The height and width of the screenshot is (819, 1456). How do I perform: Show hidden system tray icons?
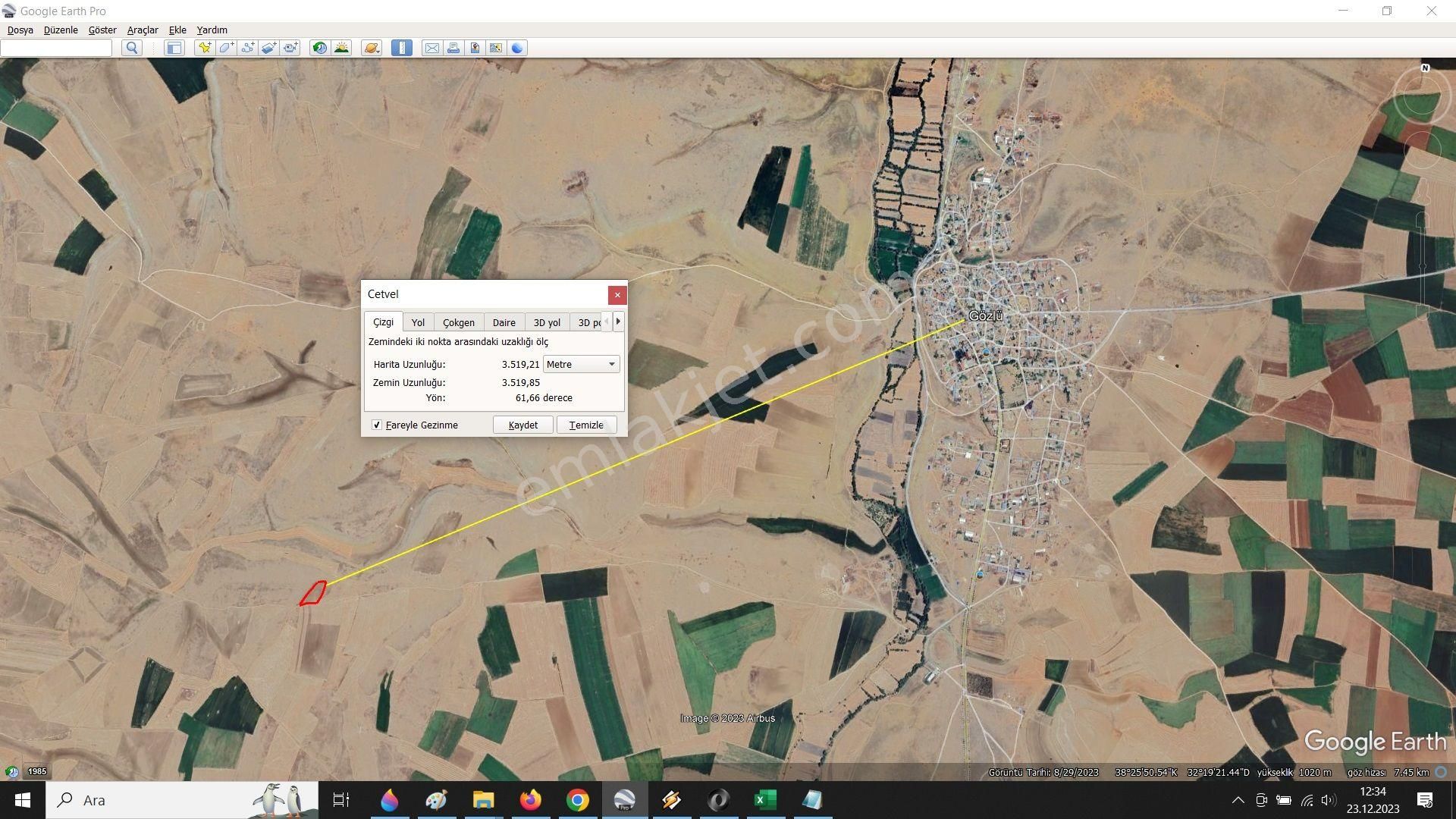(x=1238, y=800)
